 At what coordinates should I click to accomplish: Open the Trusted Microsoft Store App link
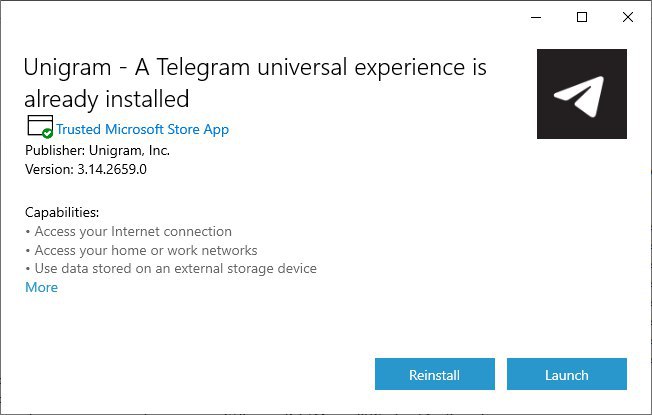tap(143, 129)
